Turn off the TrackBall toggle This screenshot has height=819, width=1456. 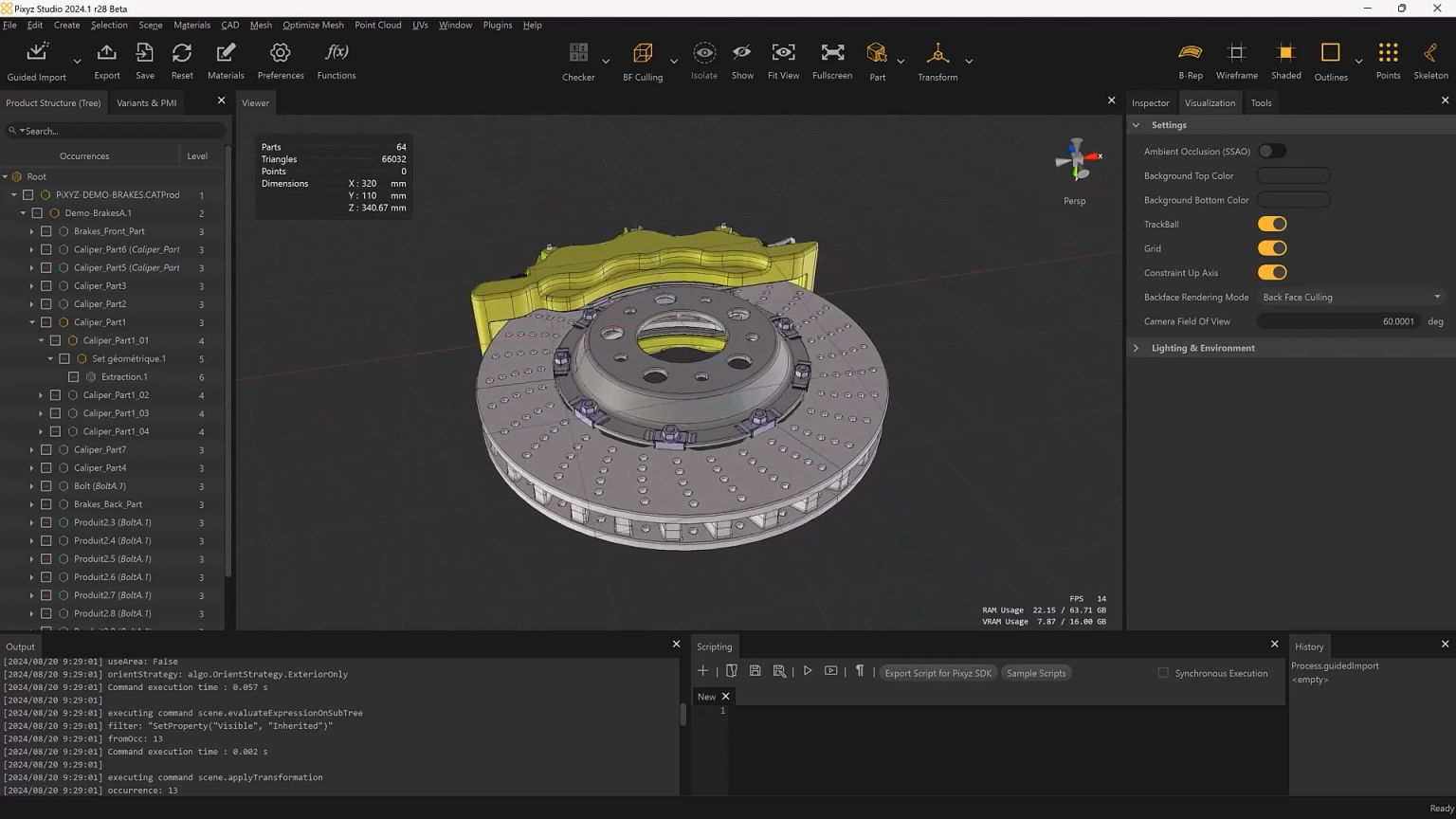pyautogui.click(x=1272, y=224)
